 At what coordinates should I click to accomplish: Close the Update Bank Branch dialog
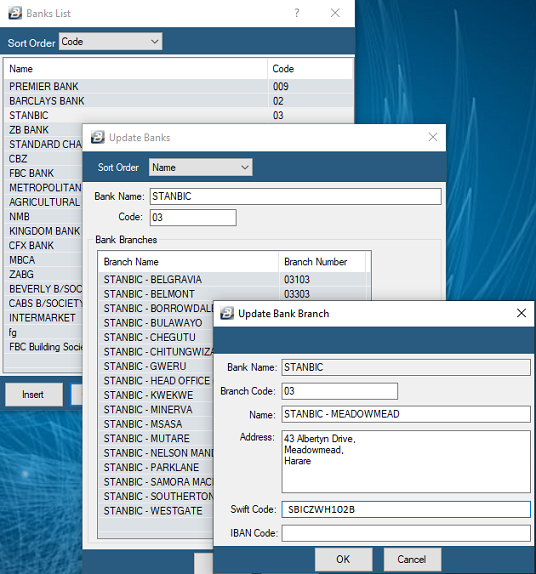pyautogui.click(x=521, y=313)
